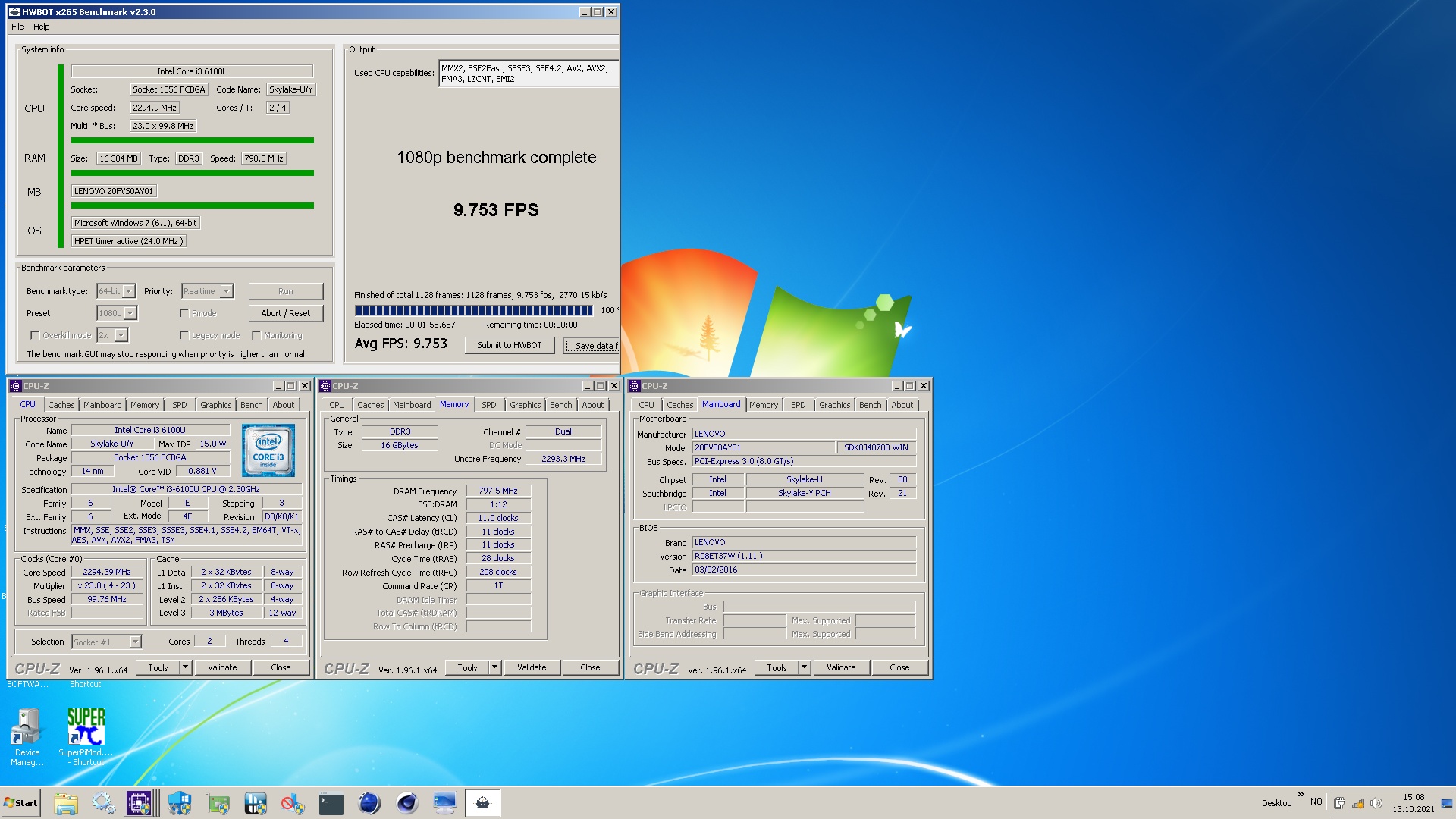
Task: Click Tools button in CPU-Z Mainboard window
Action: coord(777,667)
